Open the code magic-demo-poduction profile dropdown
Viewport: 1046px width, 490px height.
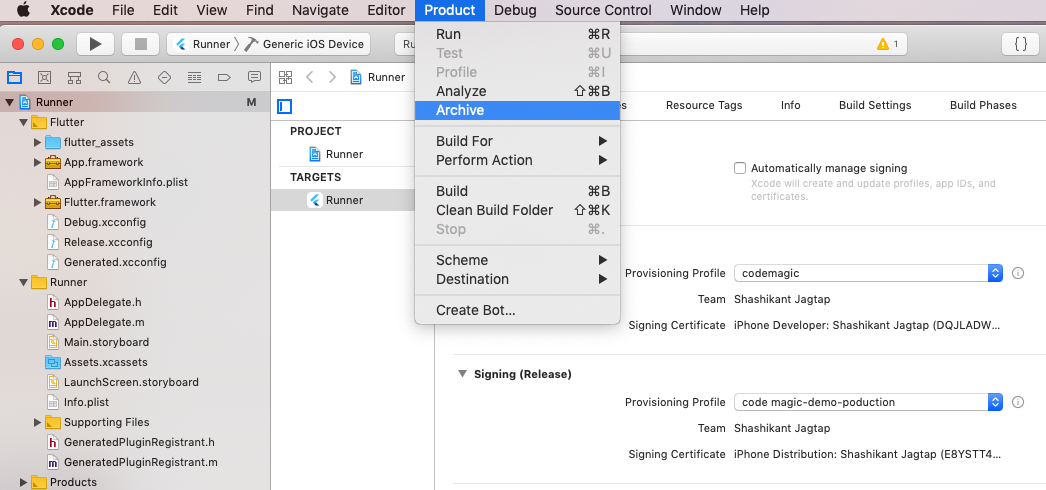click(x=868, y=402)
